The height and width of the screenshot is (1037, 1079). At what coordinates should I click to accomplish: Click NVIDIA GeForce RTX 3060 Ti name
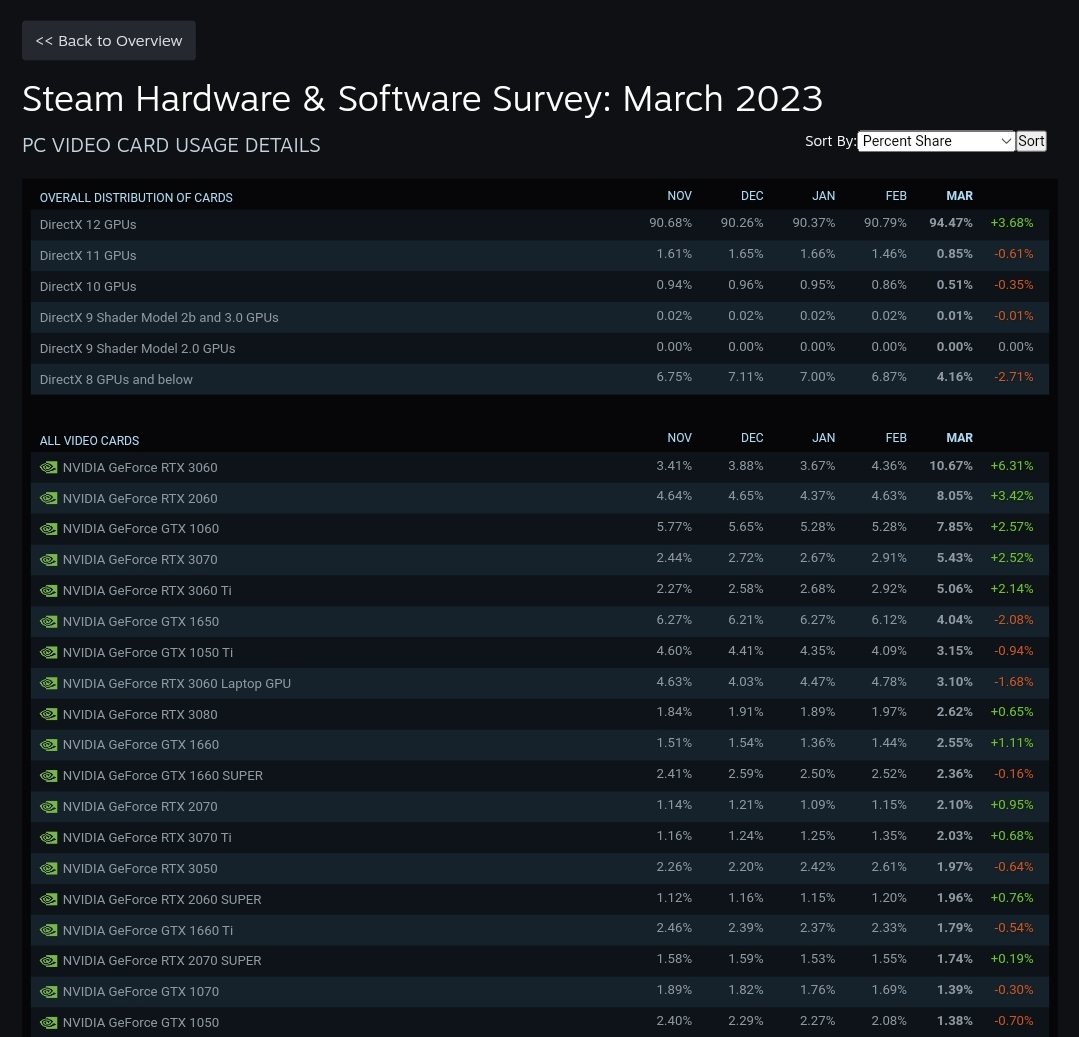point(147,590)
